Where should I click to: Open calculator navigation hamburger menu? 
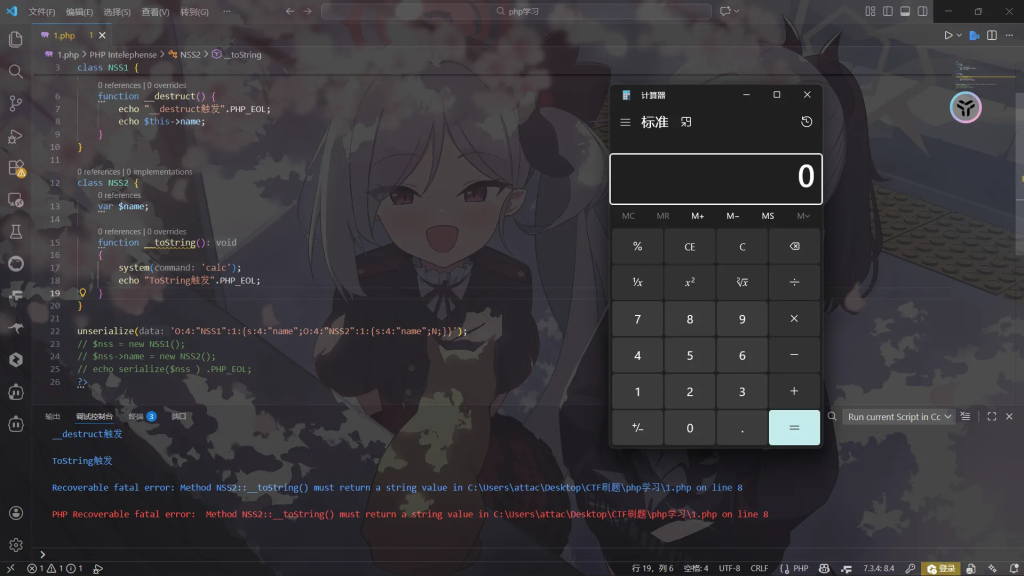click(625, 122)
